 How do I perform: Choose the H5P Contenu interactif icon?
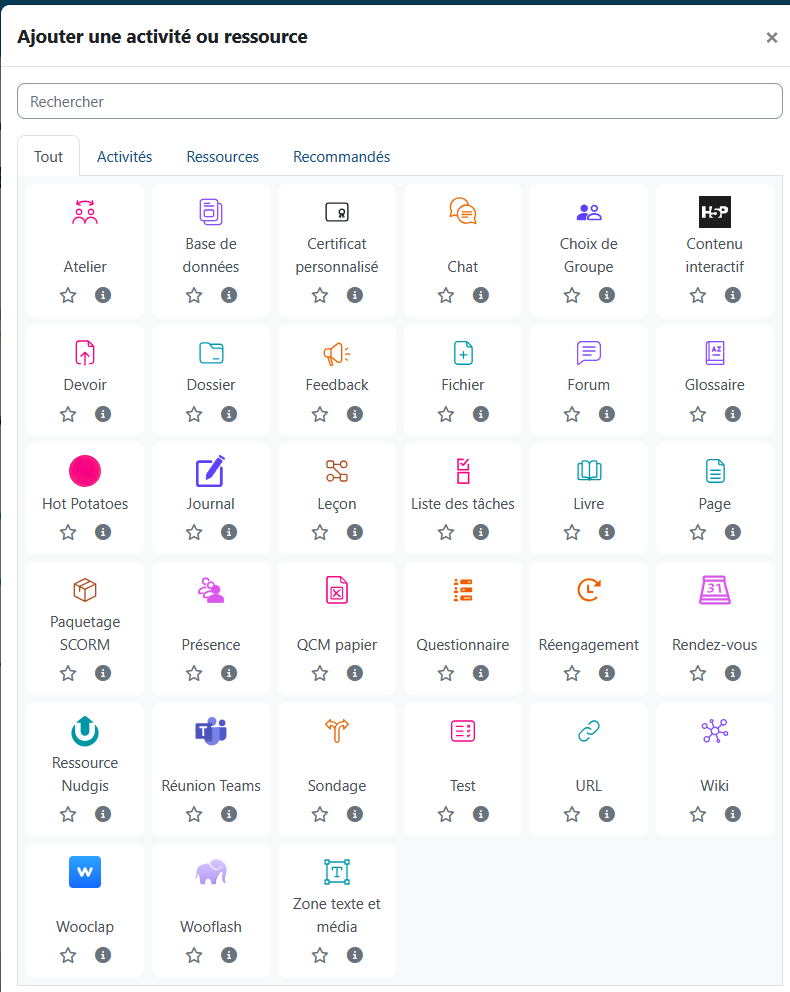tap(714, 212)
